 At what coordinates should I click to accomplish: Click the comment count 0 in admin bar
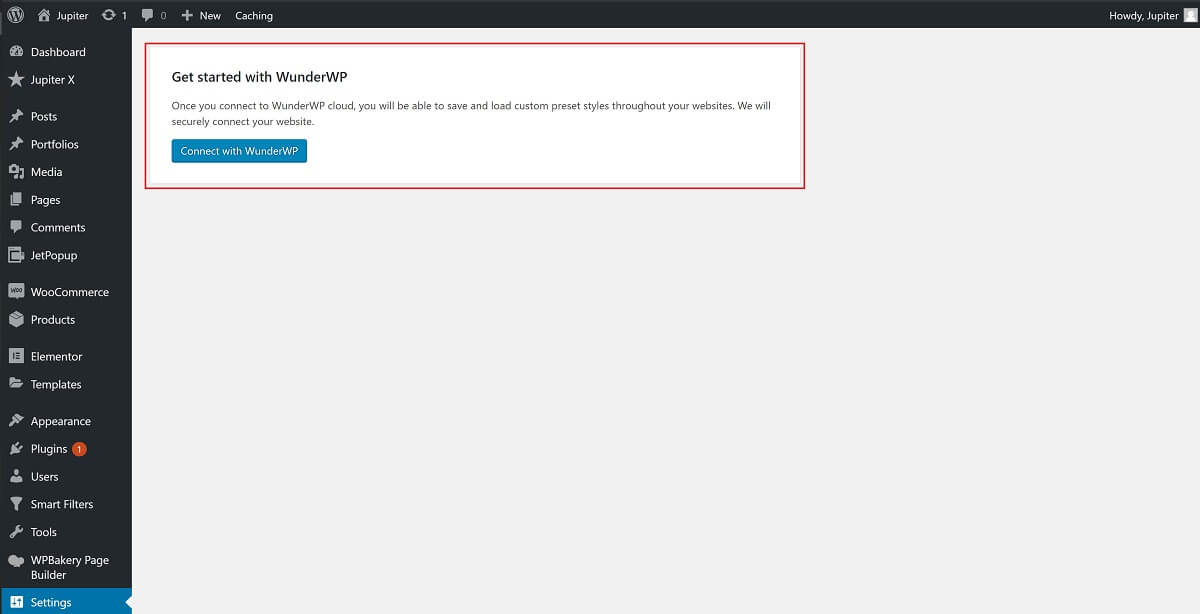coord(163,16)
